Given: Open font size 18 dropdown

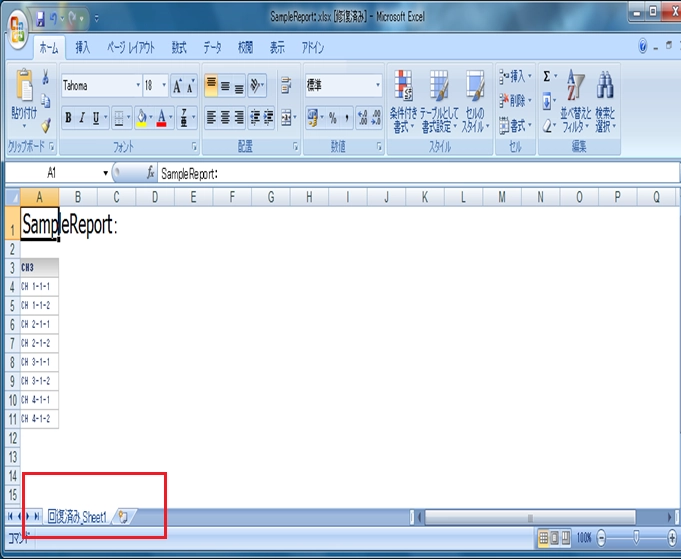Looking at the screenshot, I should (x=164, y=86).
